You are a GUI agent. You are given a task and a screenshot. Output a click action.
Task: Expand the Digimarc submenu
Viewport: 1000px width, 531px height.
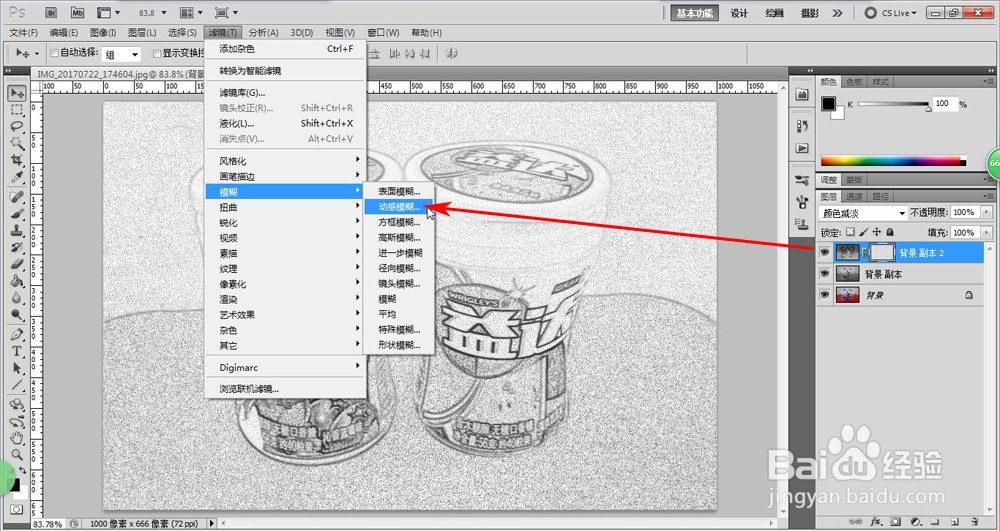(286, 367)
